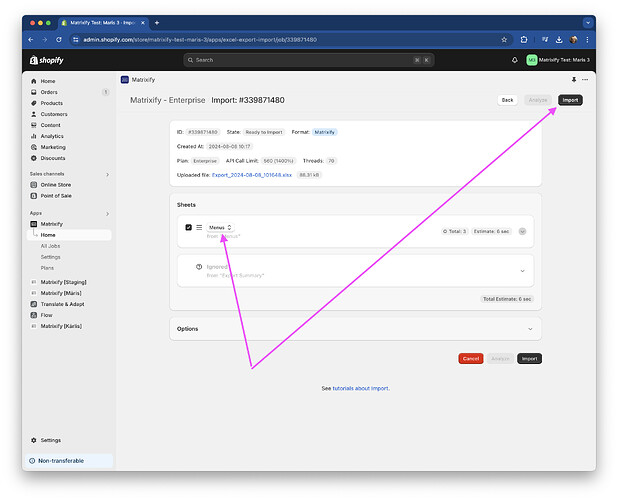Click the Point of Sale icon
Image resolution: width=618 pixels, height=500 pixels.
click(34, 196)
